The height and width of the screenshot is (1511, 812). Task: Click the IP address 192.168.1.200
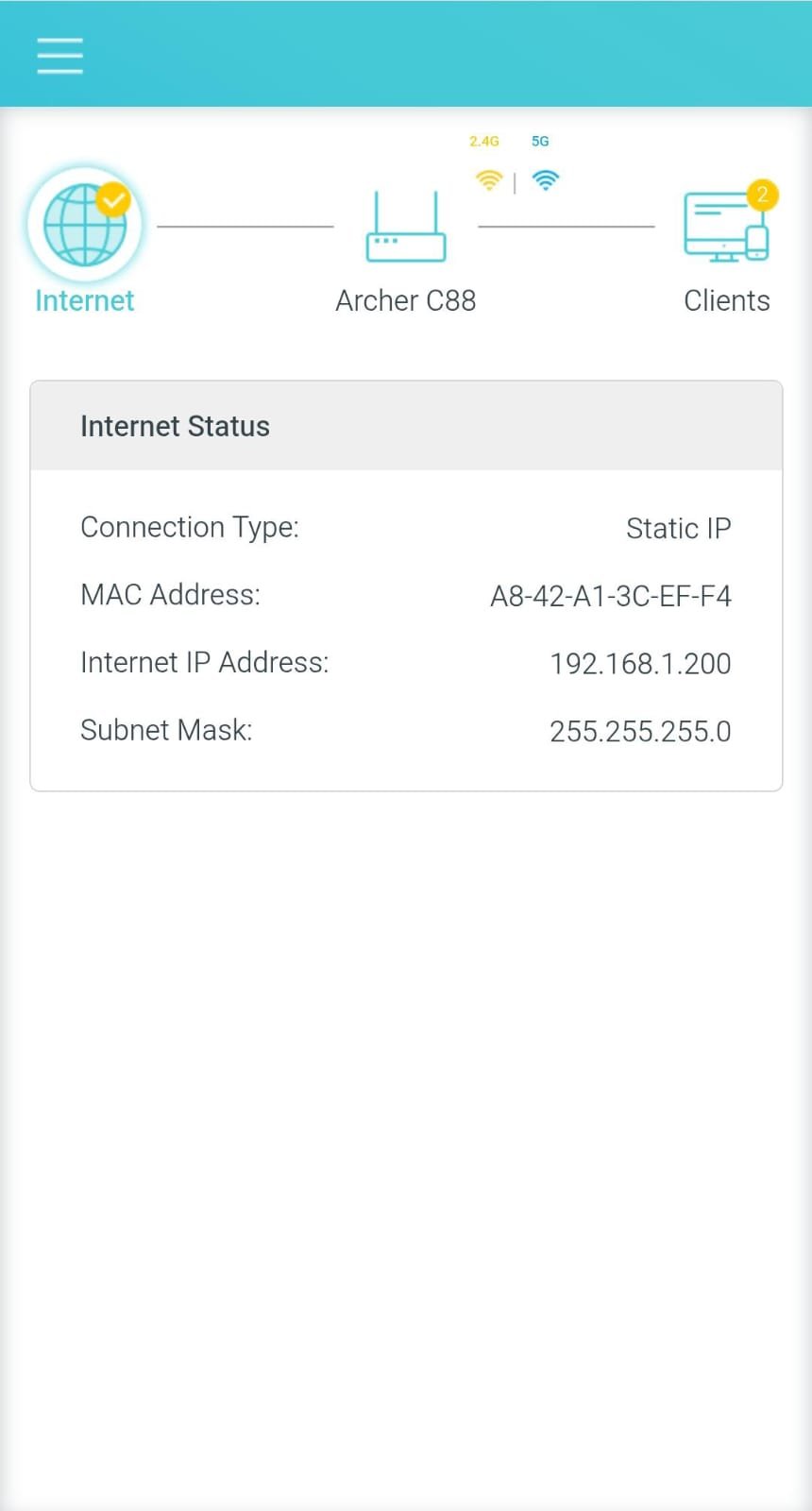[640, 664]
